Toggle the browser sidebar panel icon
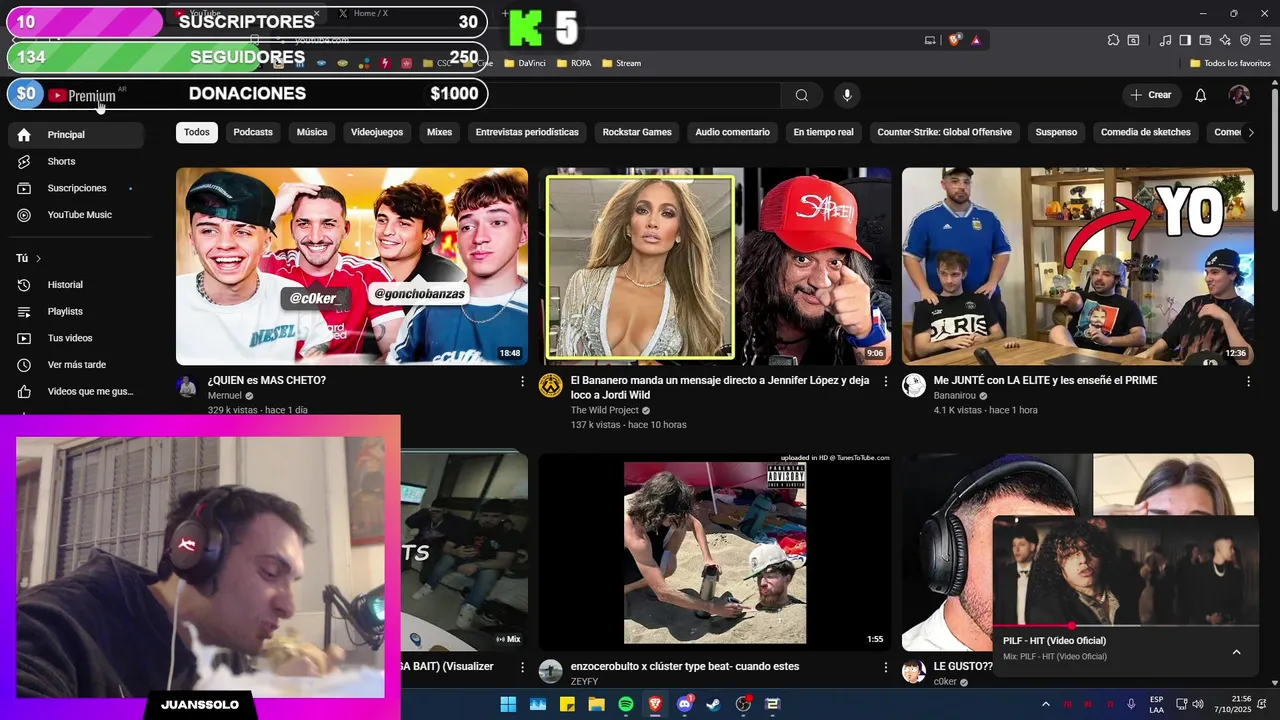Screen dimensions: 1280x720 (1185, 40)
